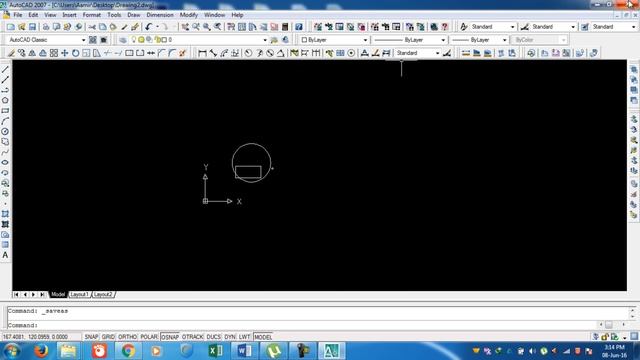Viewport: 640px width, 360px height.
Task: Click the coordinates readout in status bar
Action: click(36, 337)
